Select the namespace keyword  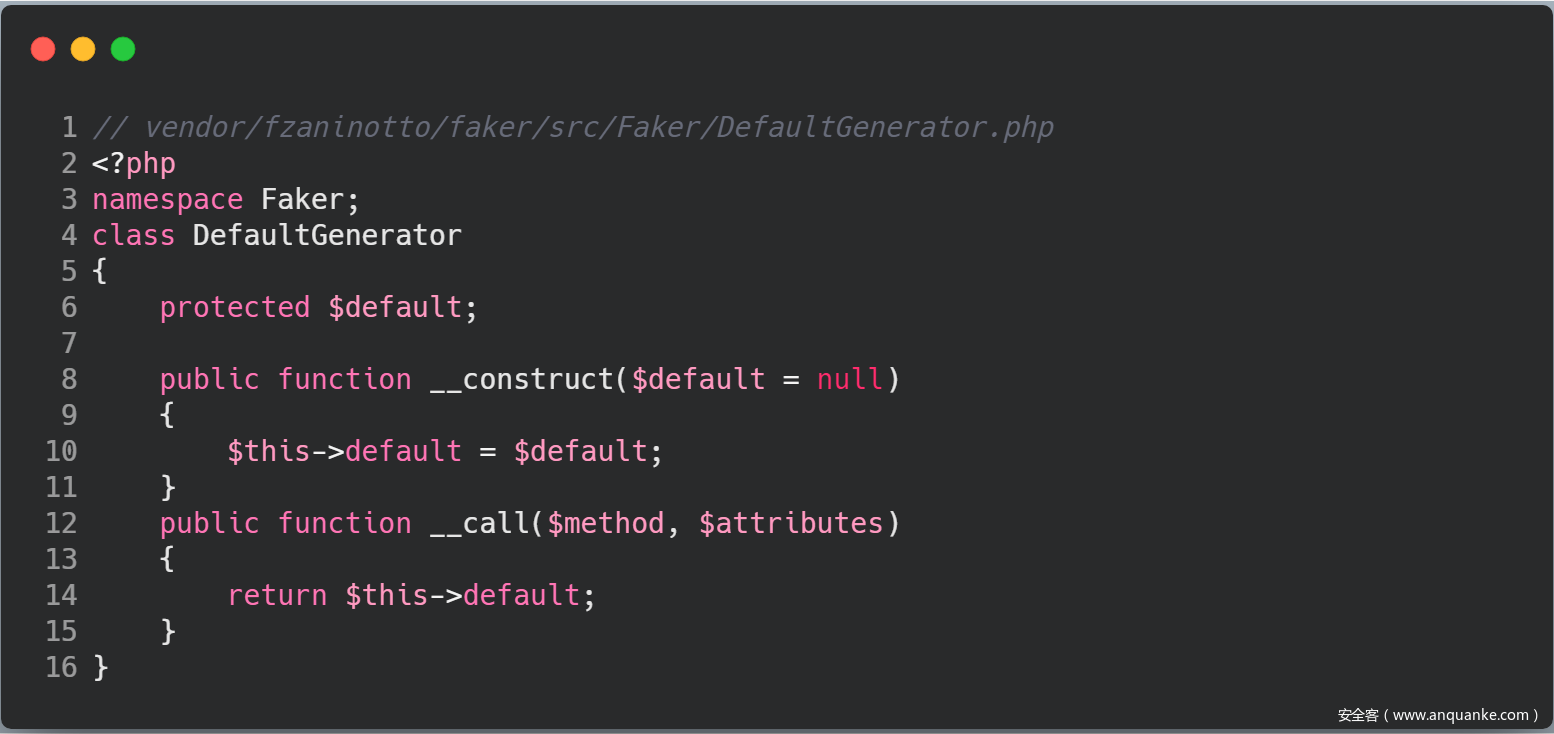167,199
